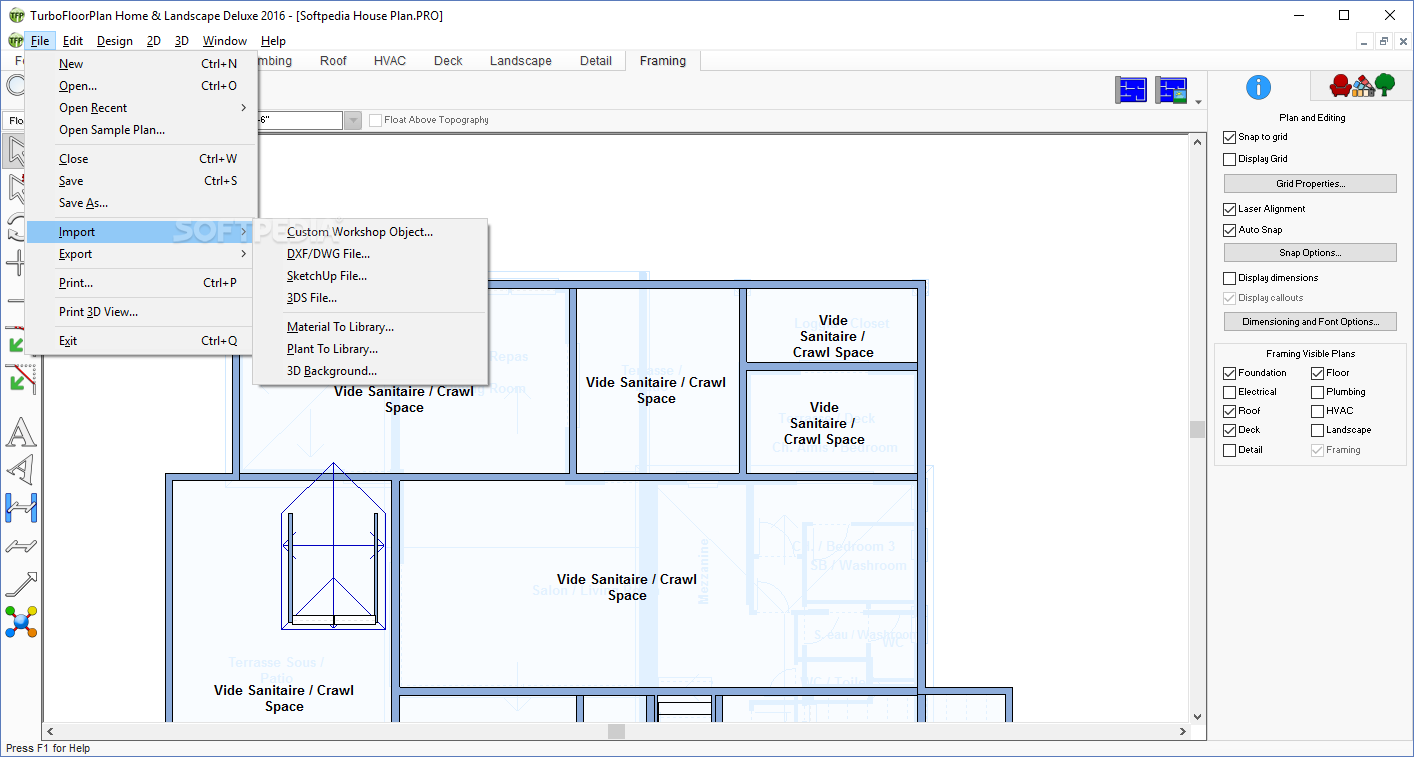Click the horizontal scrollbar right arrow
This screenshot has height=757, width=1414.
[1180, 732]
